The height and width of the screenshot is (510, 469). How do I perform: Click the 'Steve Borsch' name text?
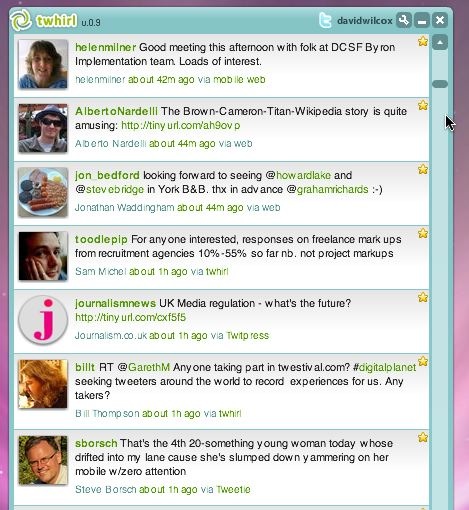pos(106,489)
